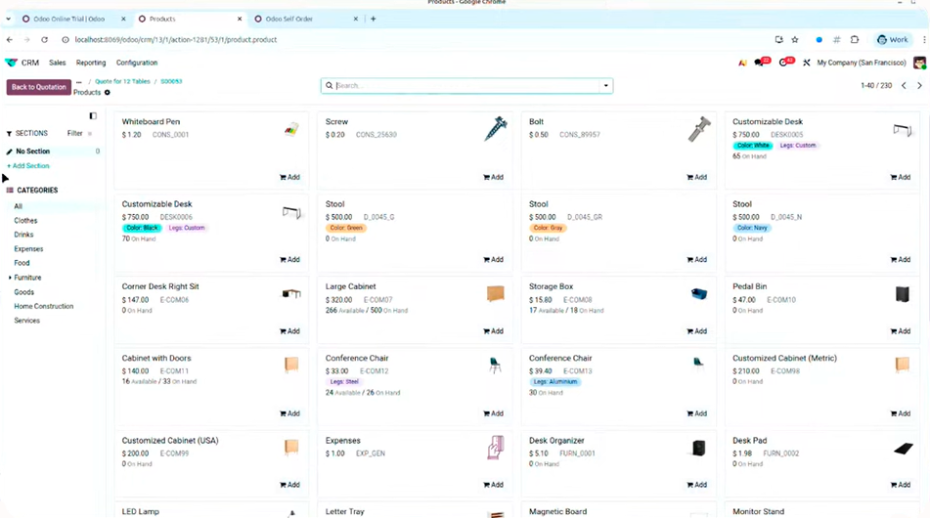Add Whiteboard Pen to the quotation
This screenshot has height=518, width=930.
point(290,177)
